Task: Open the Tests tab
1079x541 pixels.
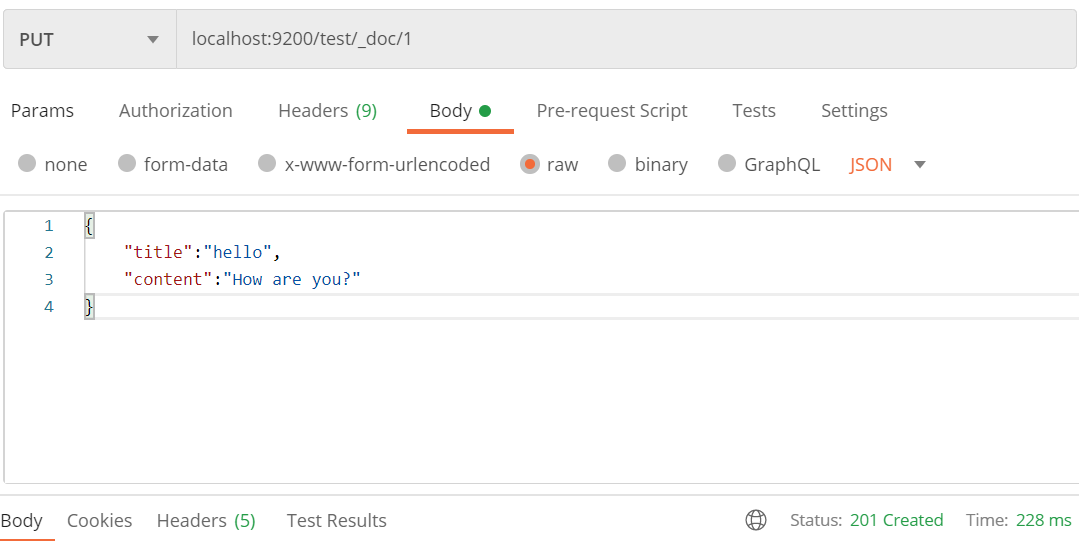Action: (x=754, y=111)
